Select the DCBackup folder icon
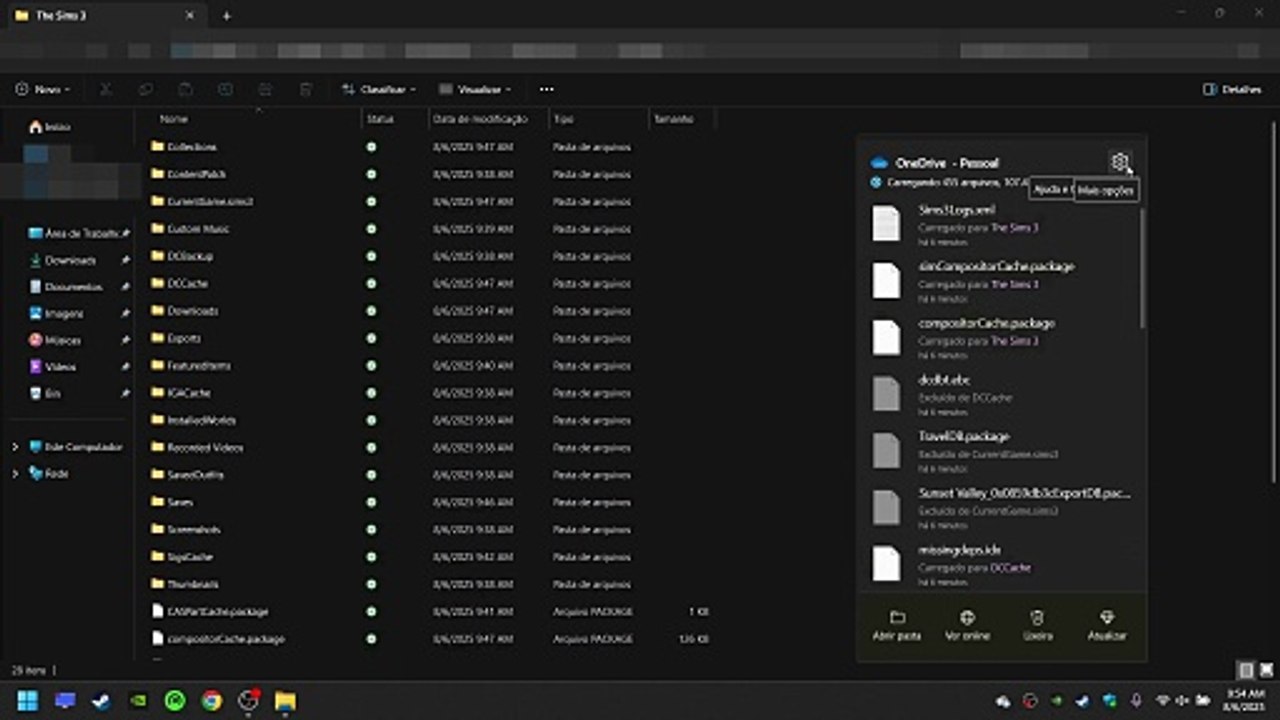The width and height of the screenshot is (1280, 720). pyautogui.click(x=157, y=256)
